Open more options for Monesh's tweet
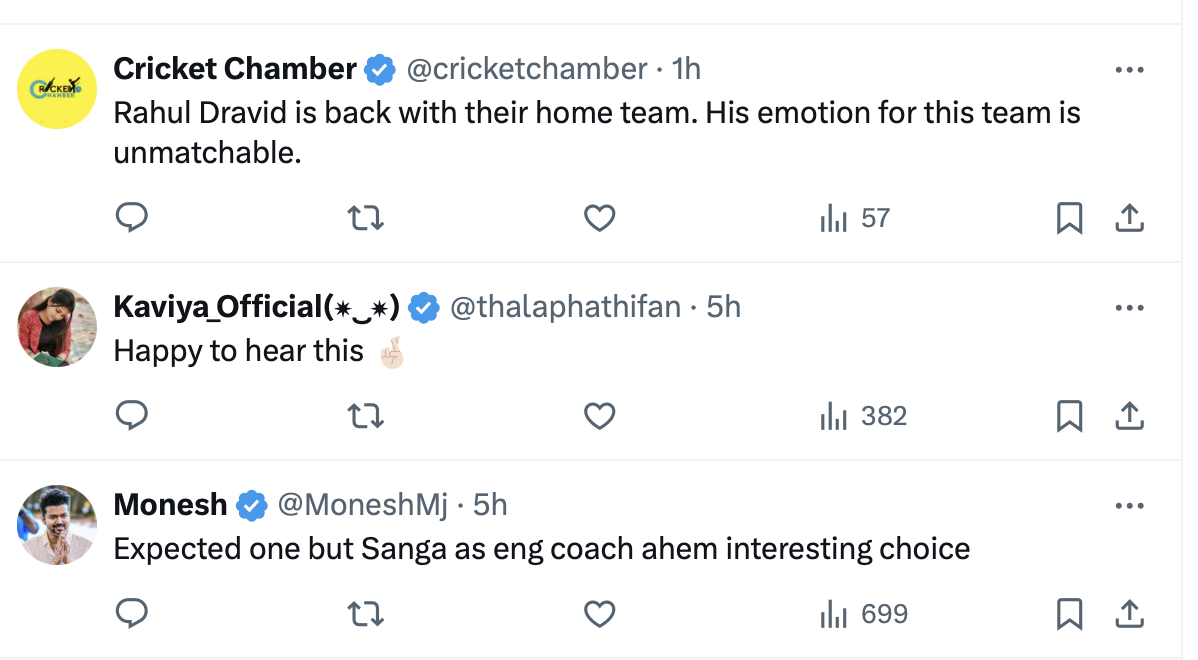1198x660 pixels. pos(1129,506)
